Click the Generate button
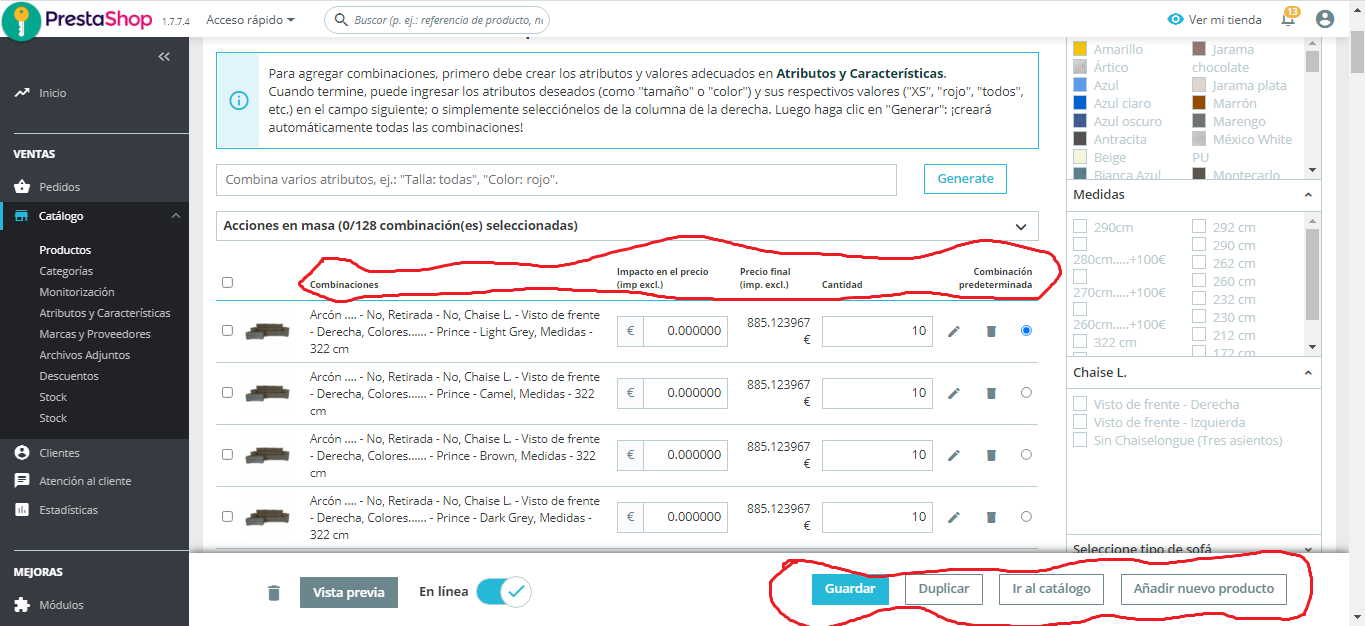 pos(965,179)
